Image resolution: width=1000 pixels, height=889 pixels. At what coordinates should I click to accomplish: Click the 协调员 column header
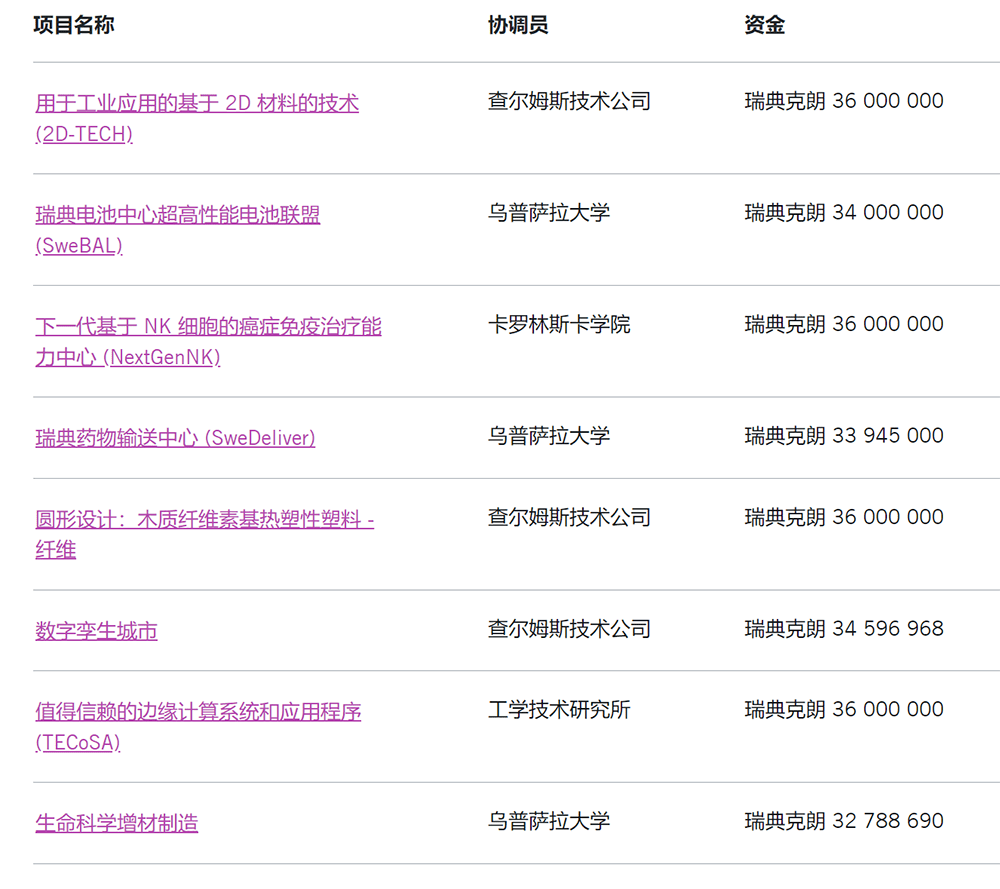518,25
